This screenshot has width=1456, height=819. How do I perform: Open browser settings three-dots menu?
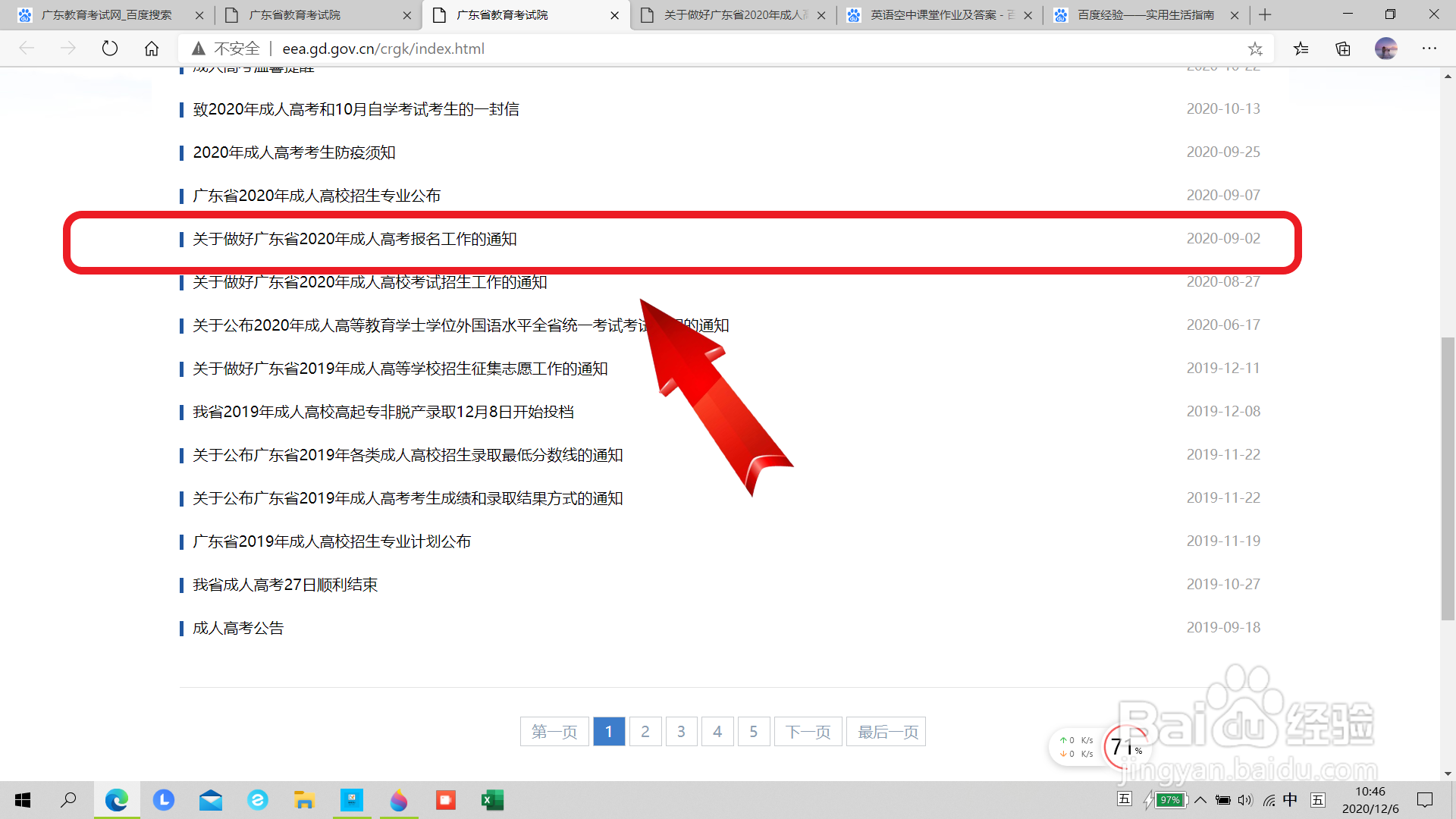[1429, 49]
